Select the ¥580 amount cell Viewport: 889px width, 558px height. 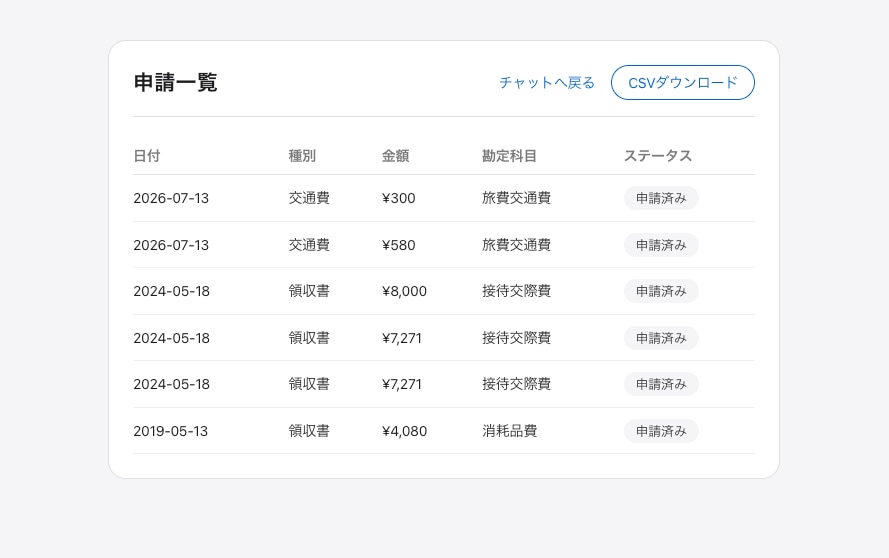(399, 245)
